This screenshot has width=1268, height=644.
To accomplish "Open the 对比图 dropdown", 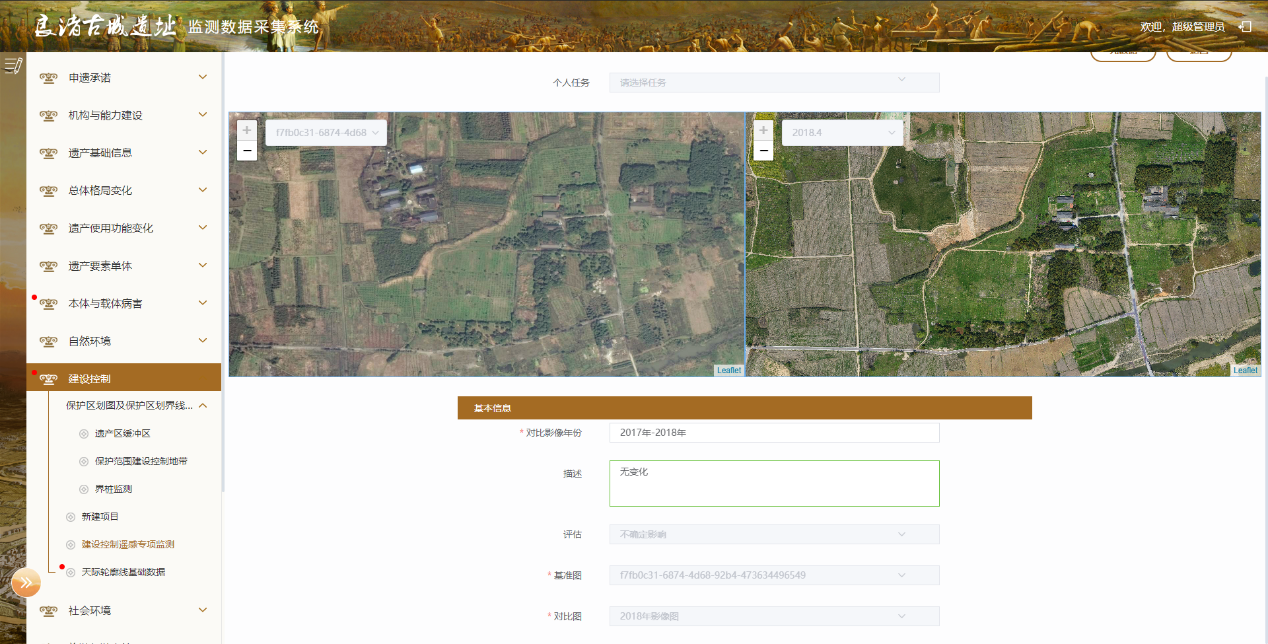I will click(x=774, y=616).
